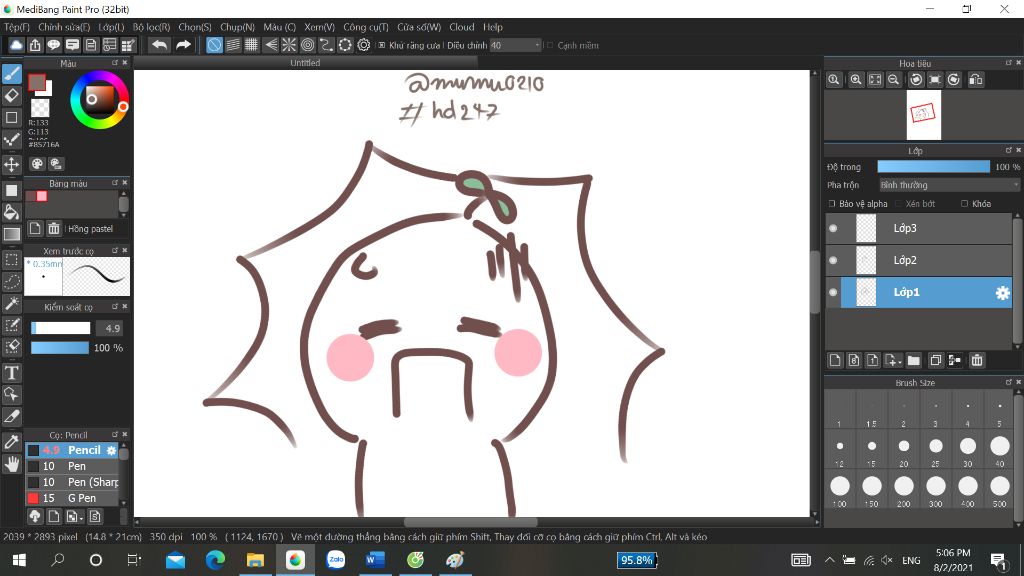Click the navigator preview thumbnail
The image size is (1024, 576).
923,115
